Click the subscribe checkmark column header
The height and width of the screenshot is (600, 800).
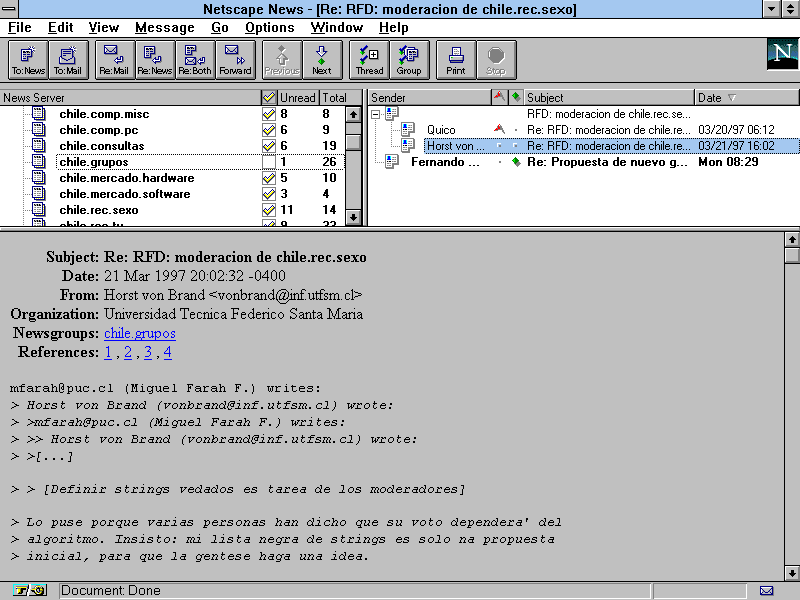[x=269, y=97]
